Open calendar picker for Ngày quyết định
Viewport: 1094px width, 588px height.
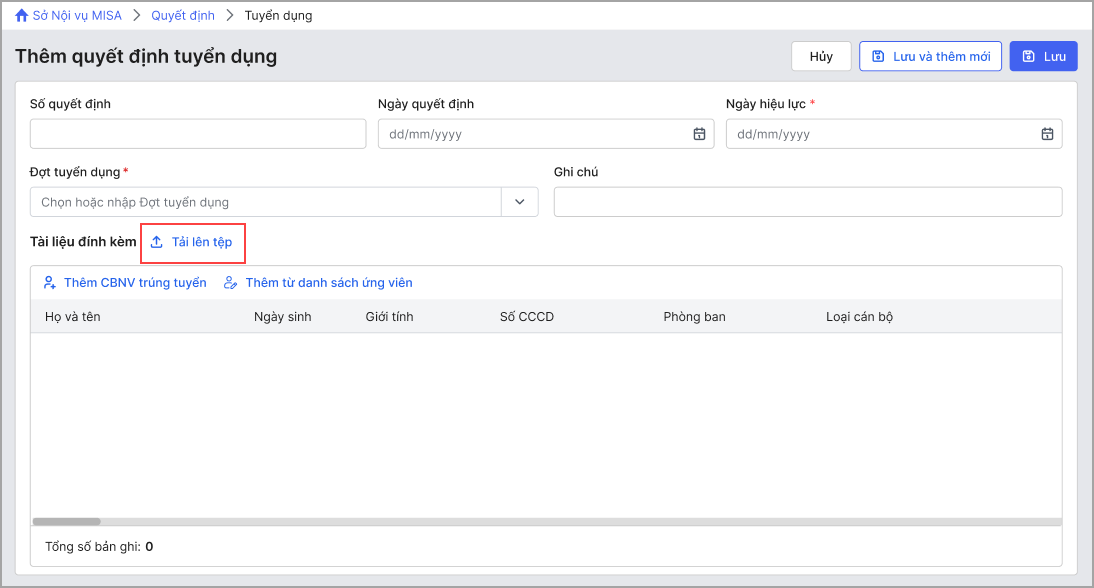699,134
